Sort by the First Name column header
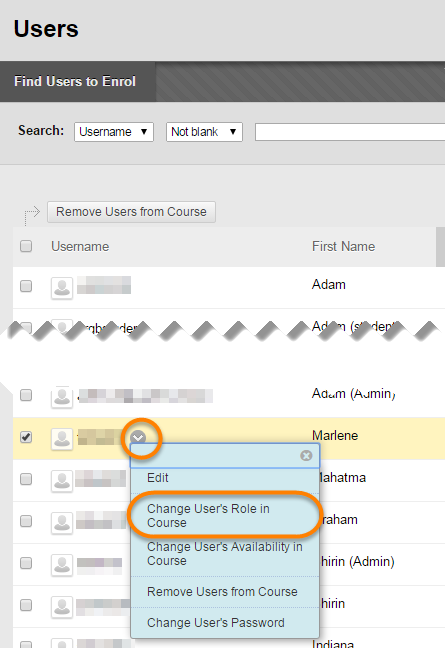The image size is (445, 648). 343,247
